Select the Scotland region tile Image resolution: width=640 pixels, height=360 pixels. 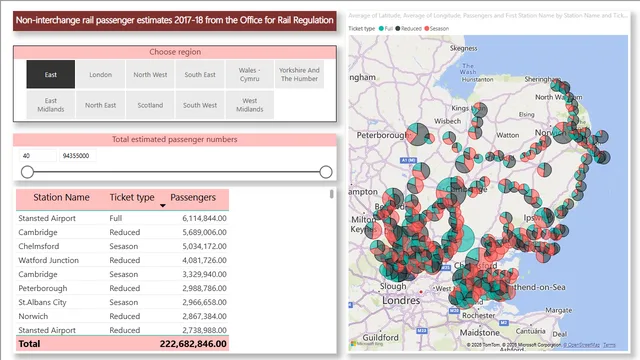150,105
